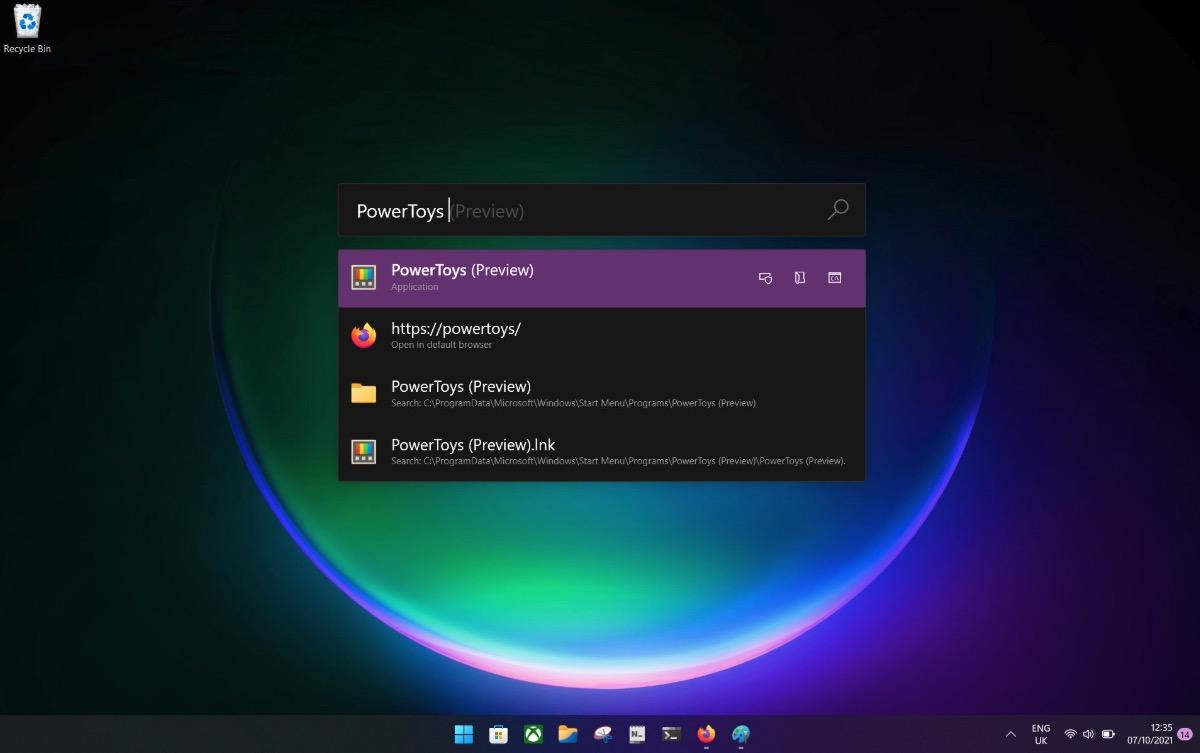Viewport: 1200px width, 753px height.
Task: Launch Windows Terminal from the taskbar
Action: [672, 734]
